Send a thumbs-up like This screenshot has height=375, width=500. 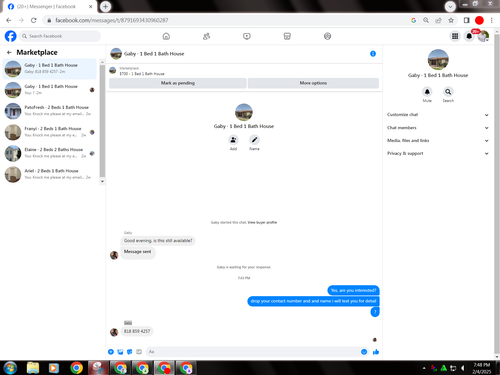coord(376,352)
